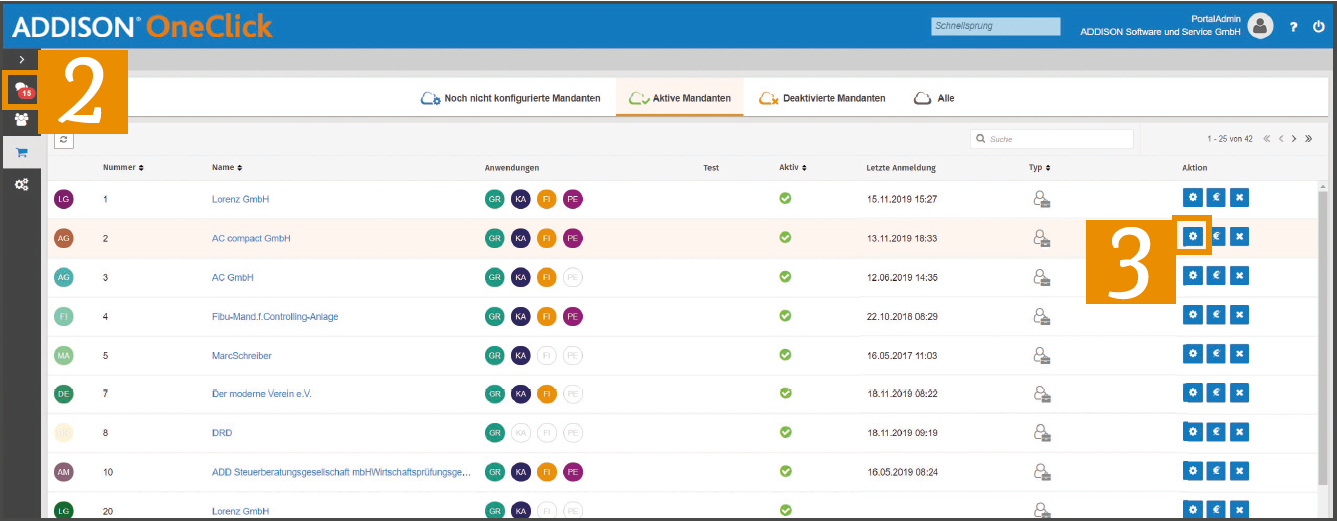Go to the next page of results

tap(1294, 139)
